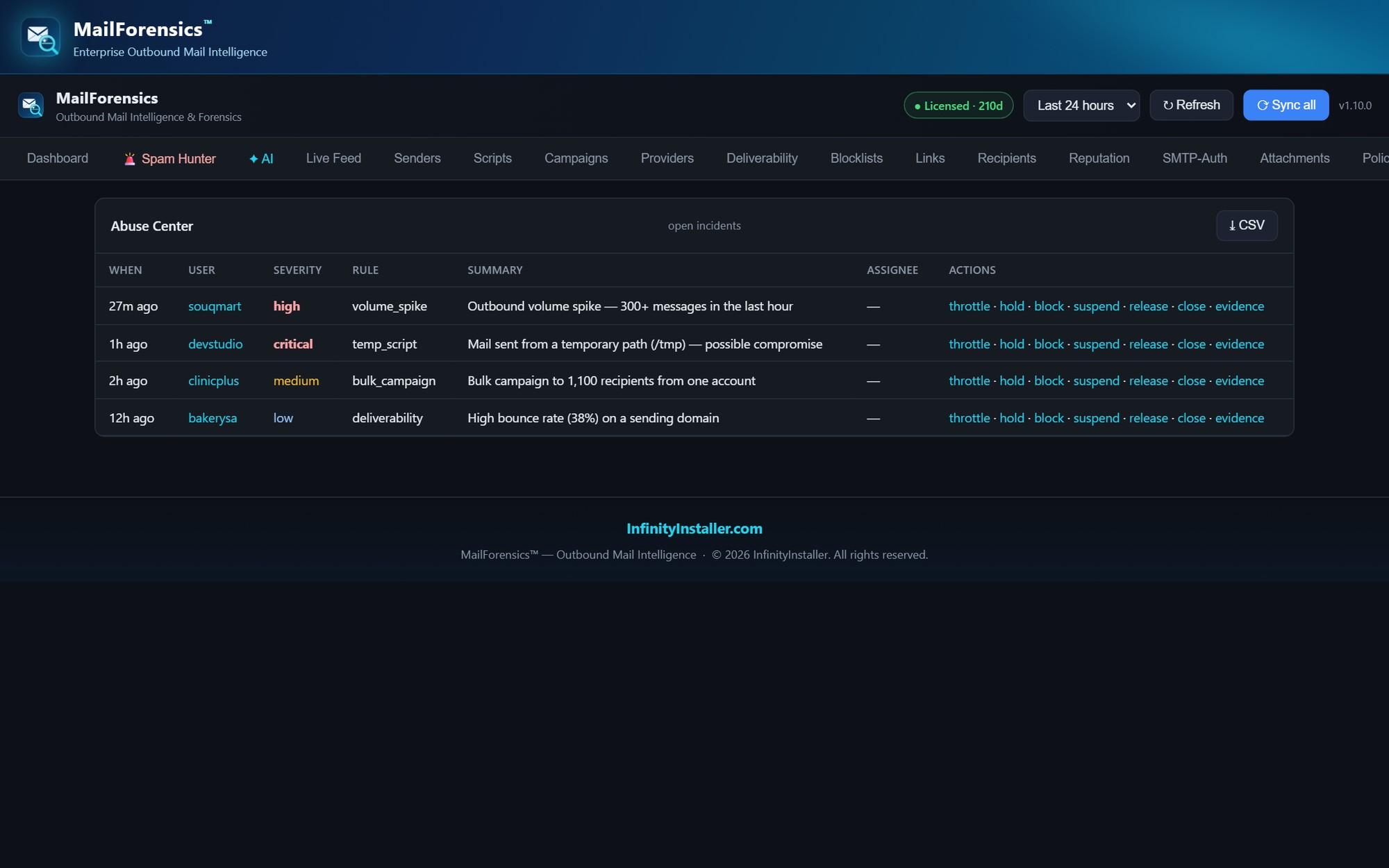The image size is (1389, 868).
Task: Open the SMTP-Auth tab
Action: (1195, 158)
